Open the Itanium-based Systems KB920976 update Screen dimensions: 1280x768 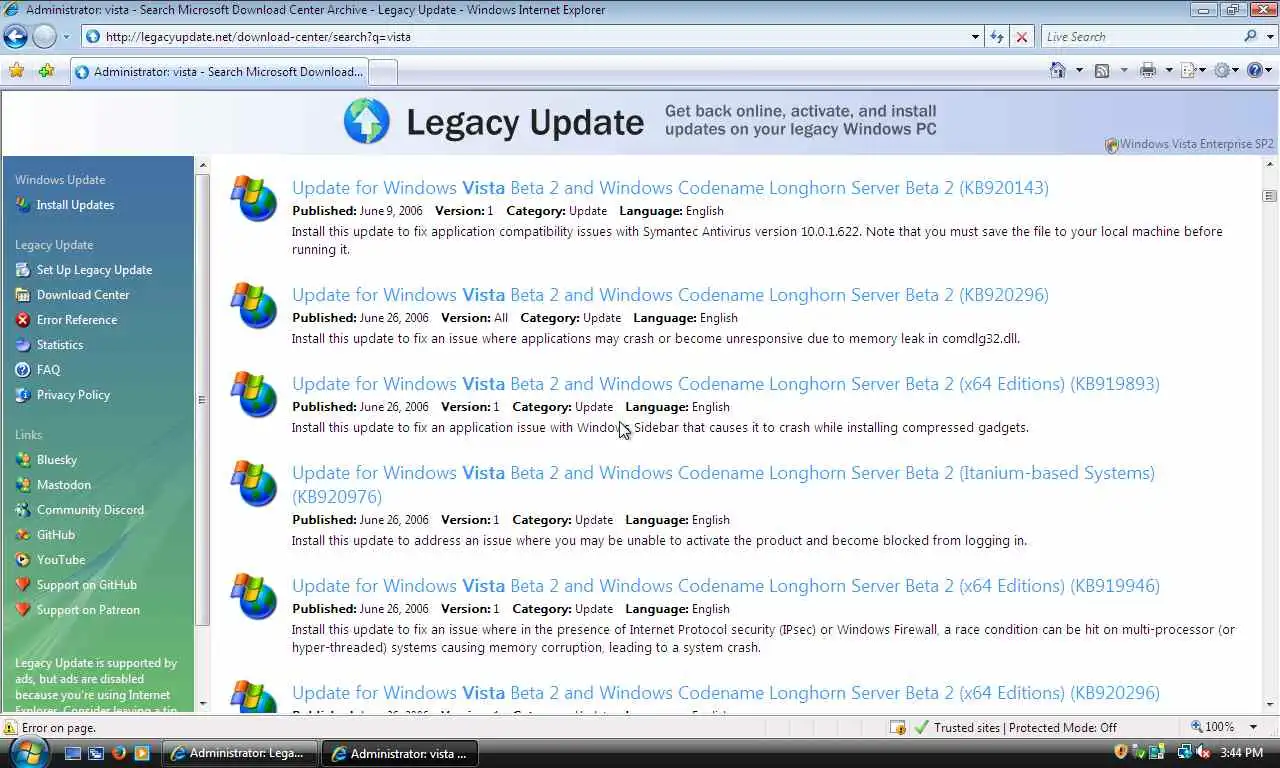(x=723, y=485)
